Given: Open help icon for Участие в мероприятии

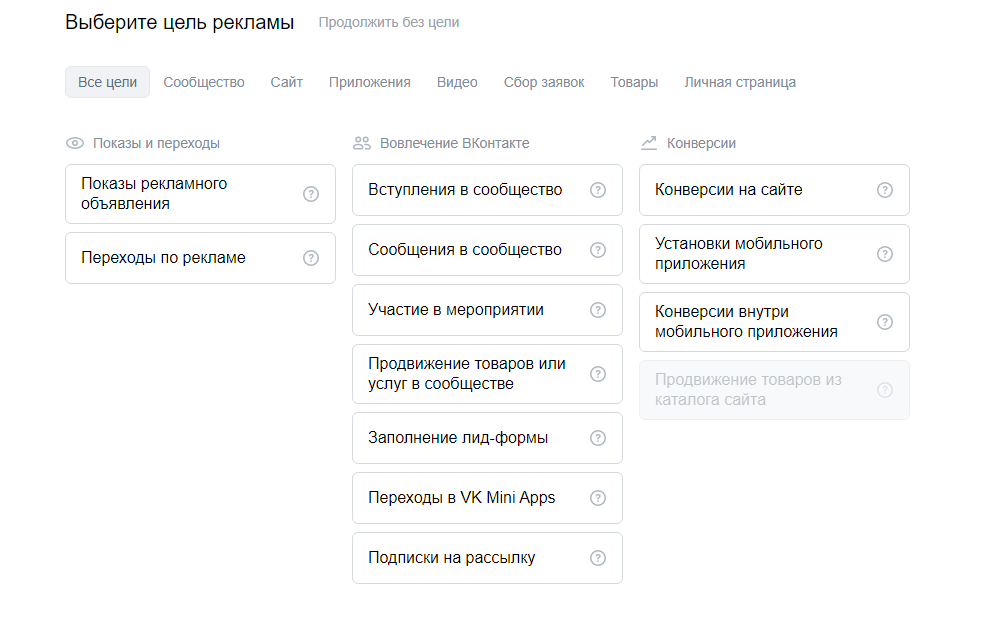Looking at the screenshot, I should click(597, 311).
